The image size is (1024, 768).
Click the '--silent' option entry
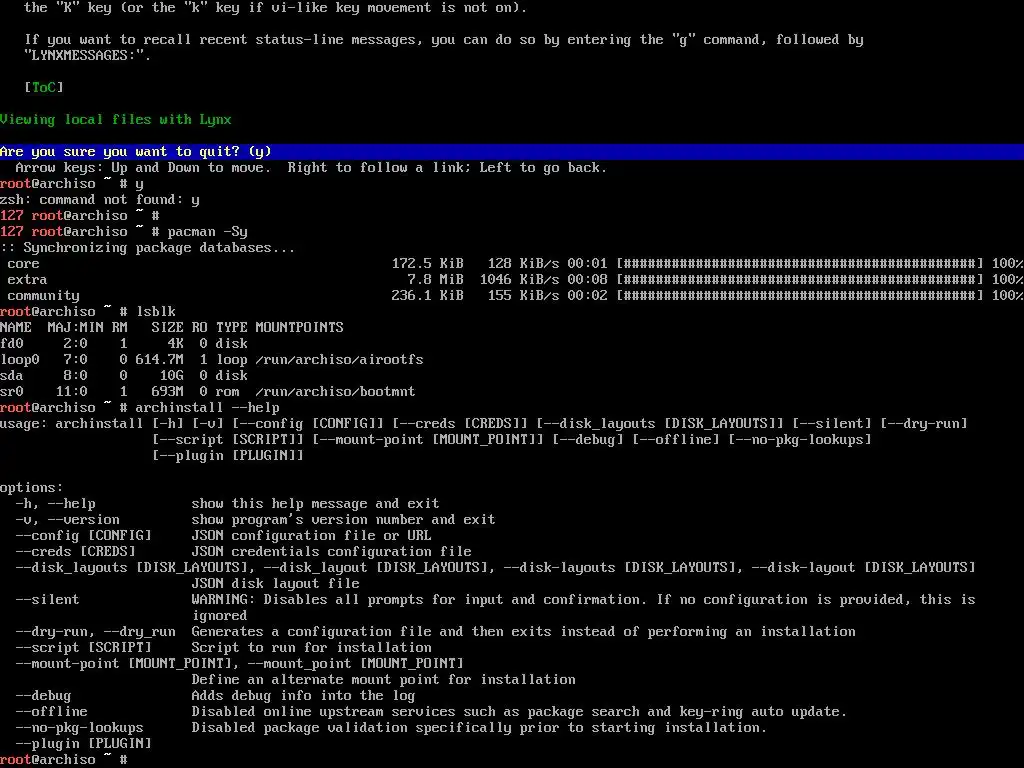pyautogui.click(x=48, y=600)
